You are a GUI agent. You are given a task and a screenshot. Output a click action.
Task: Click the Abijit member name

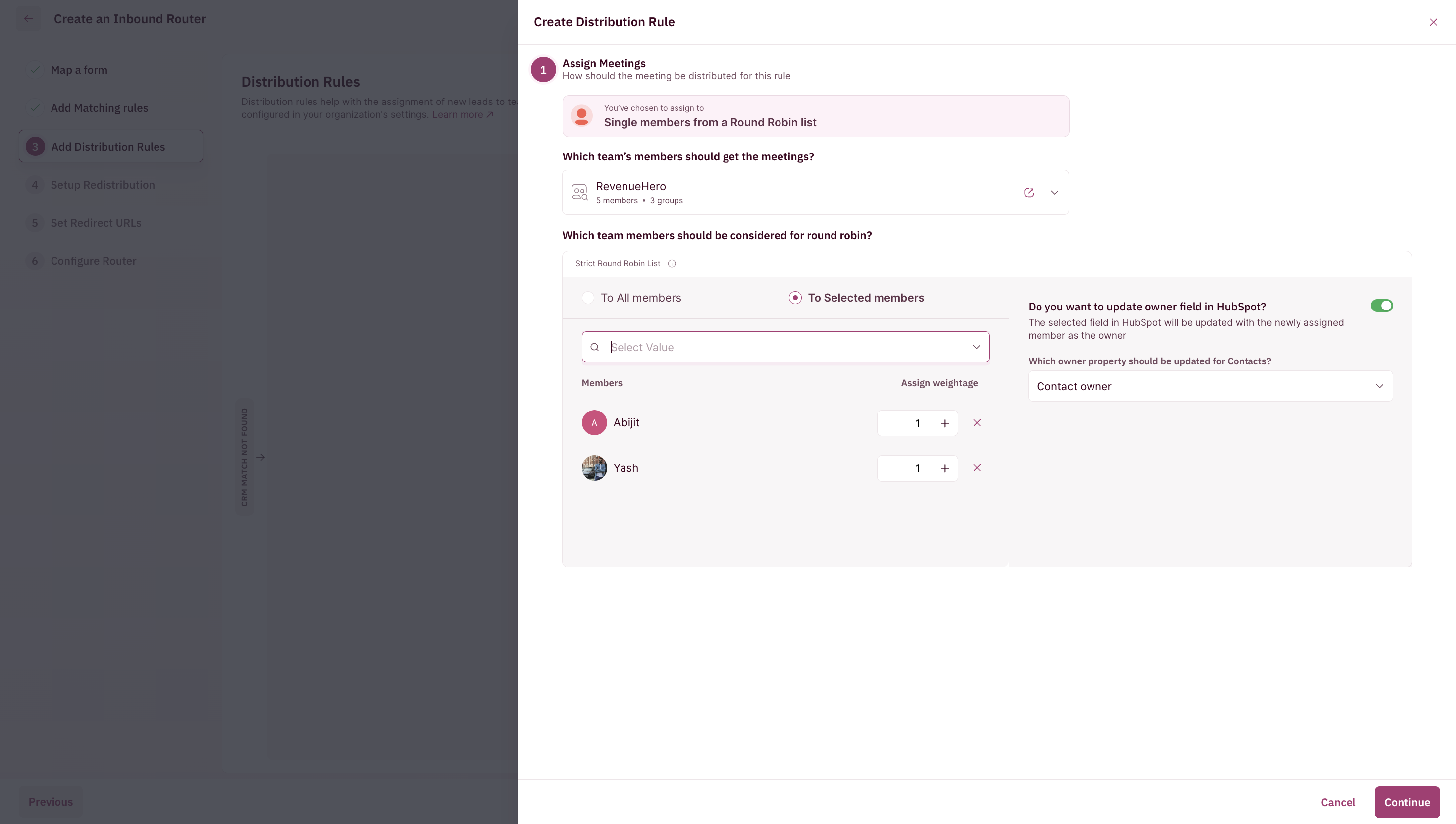point(626,423)
